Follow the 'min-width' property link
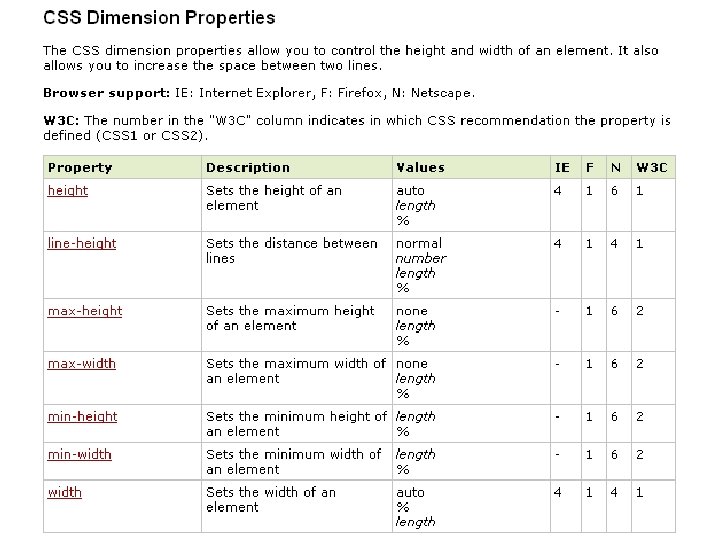 (x=80, y=455)
